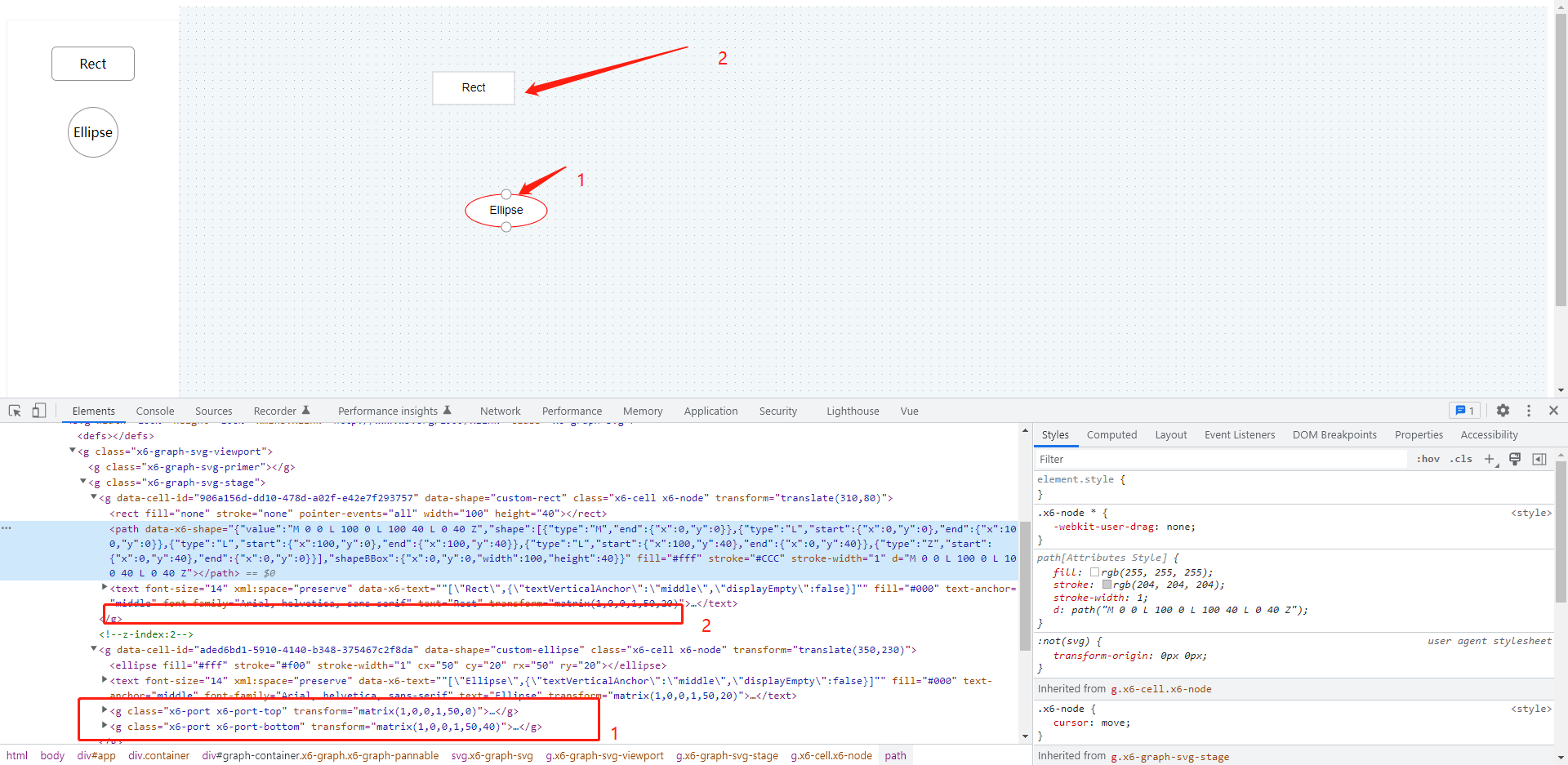Collapse the x6-graph-svg-stage node
The height and width of the screenshot is (765, 1568).
(83, 482)
